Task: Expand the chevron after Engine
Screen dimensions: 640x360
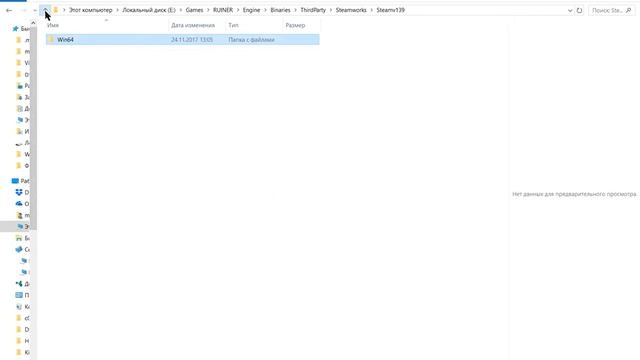Action: tap(265, 10)
